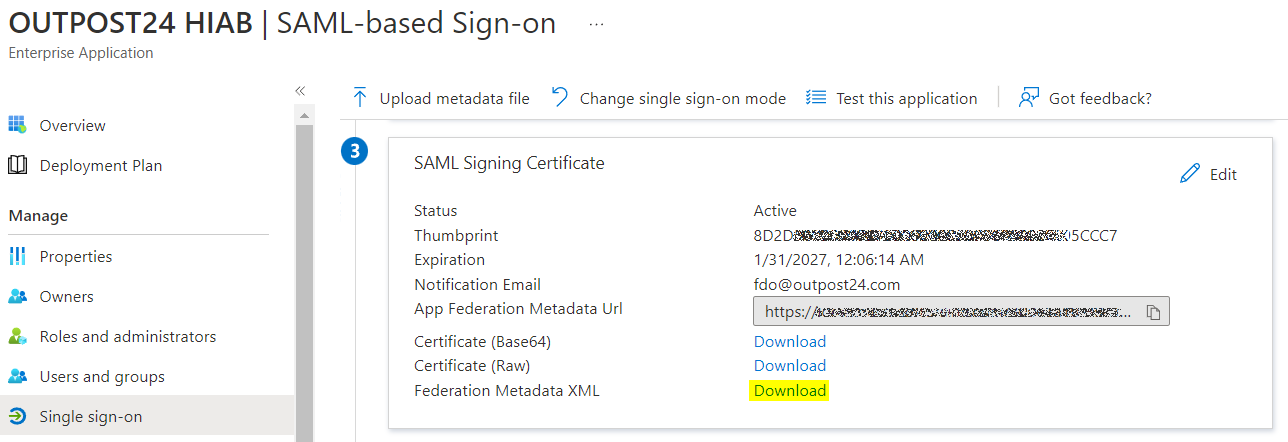This screenshot has width=1288, height=442.
Task: Click the Owners people icon
Action: [x=17, y=296]
